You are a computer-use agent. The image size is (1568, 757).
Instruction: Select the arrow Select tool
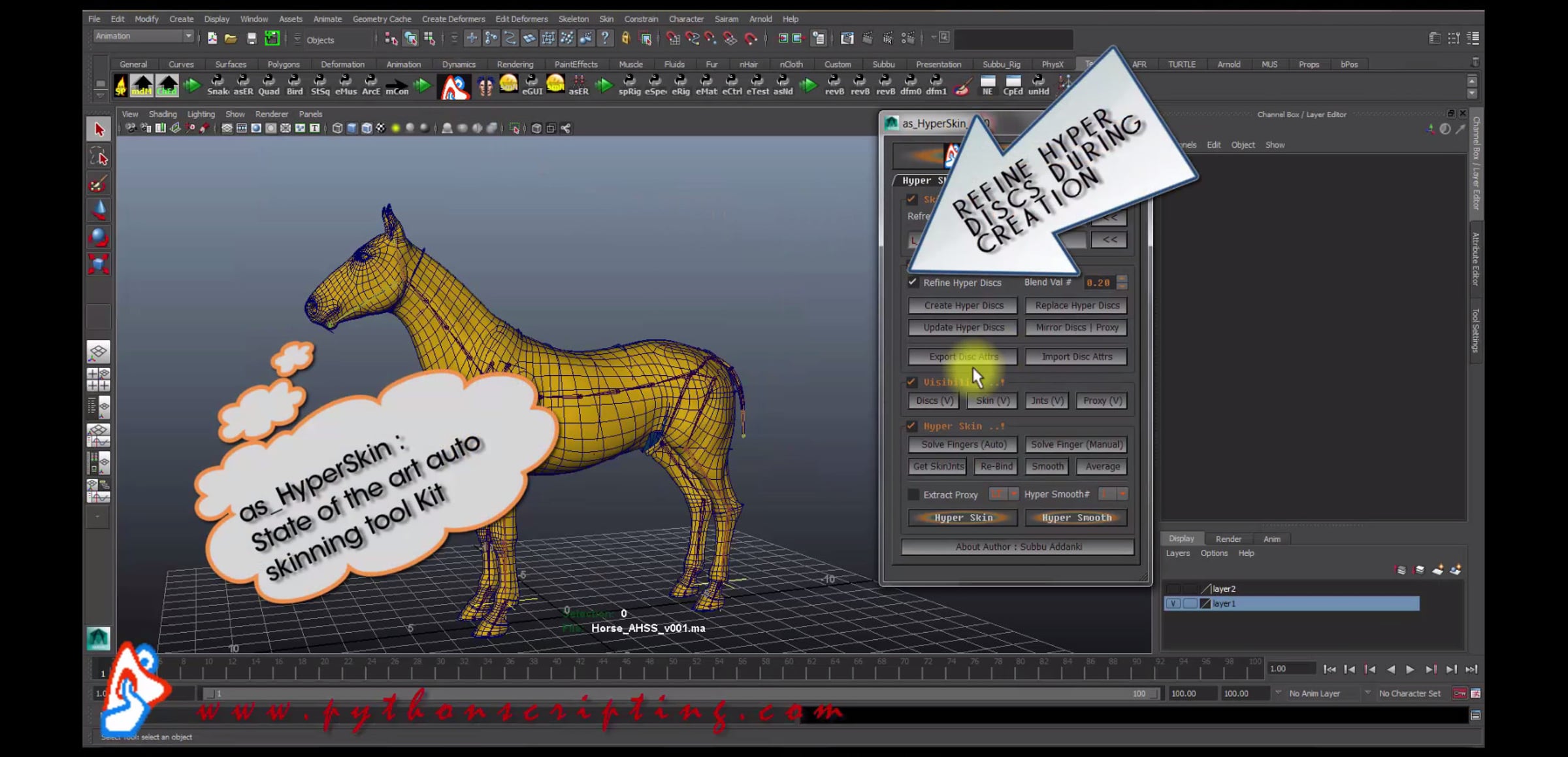[99, 129]
